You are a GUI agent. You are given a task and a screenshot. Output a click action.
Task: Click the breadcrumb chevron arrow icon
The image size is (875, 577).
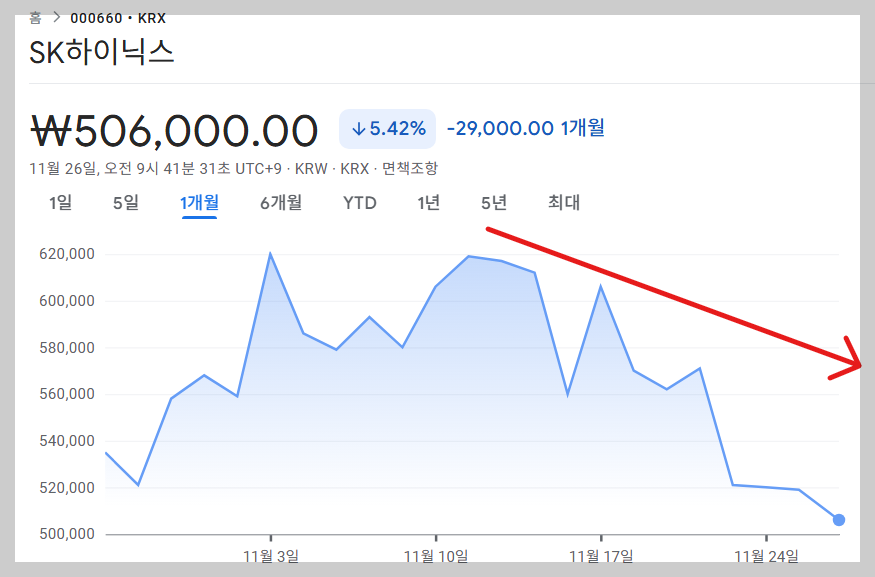coord(56,18)
